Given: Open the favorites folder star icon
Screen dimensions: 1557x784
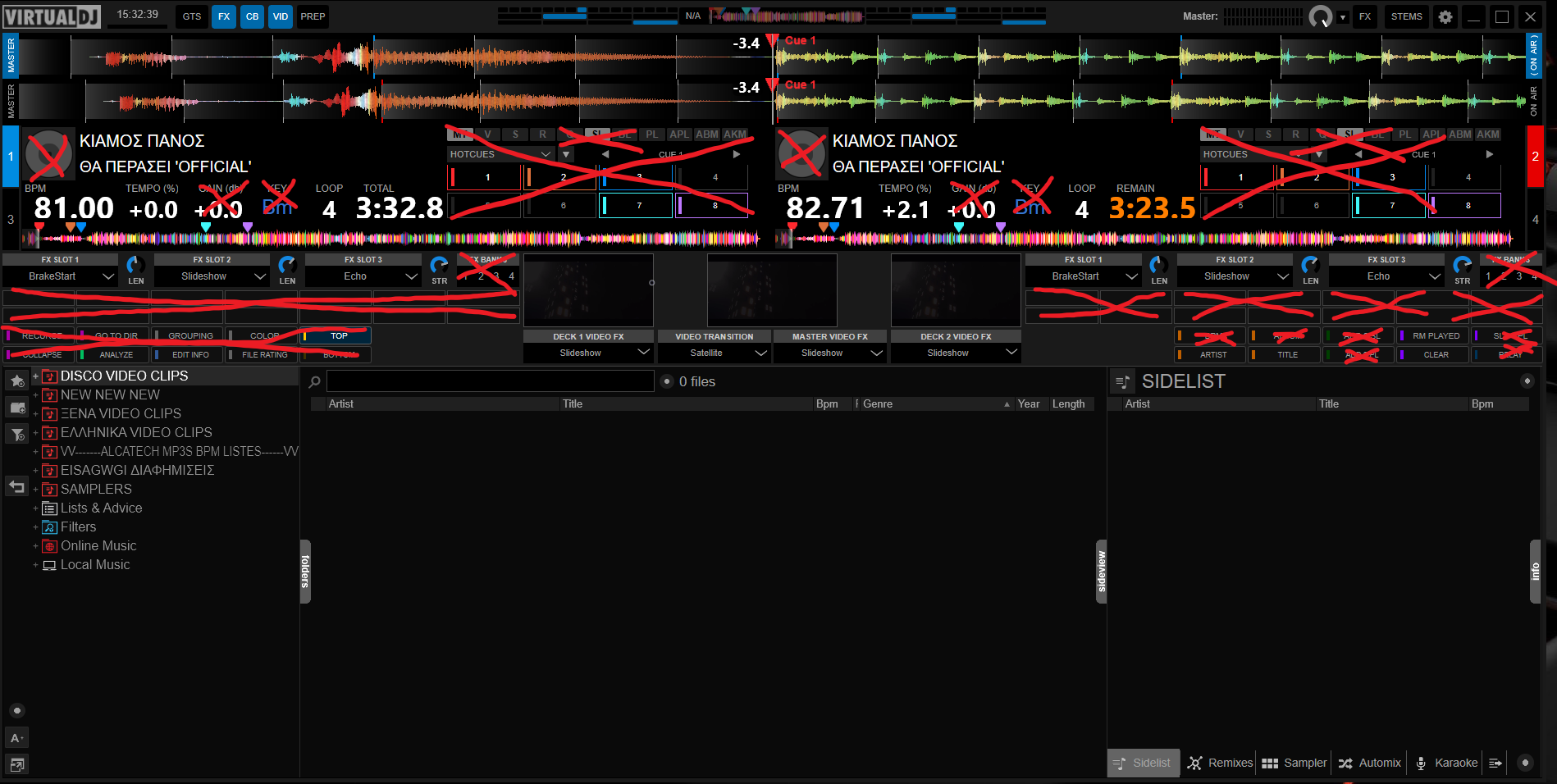Looking at the screenshot, I should click(17, 381).
